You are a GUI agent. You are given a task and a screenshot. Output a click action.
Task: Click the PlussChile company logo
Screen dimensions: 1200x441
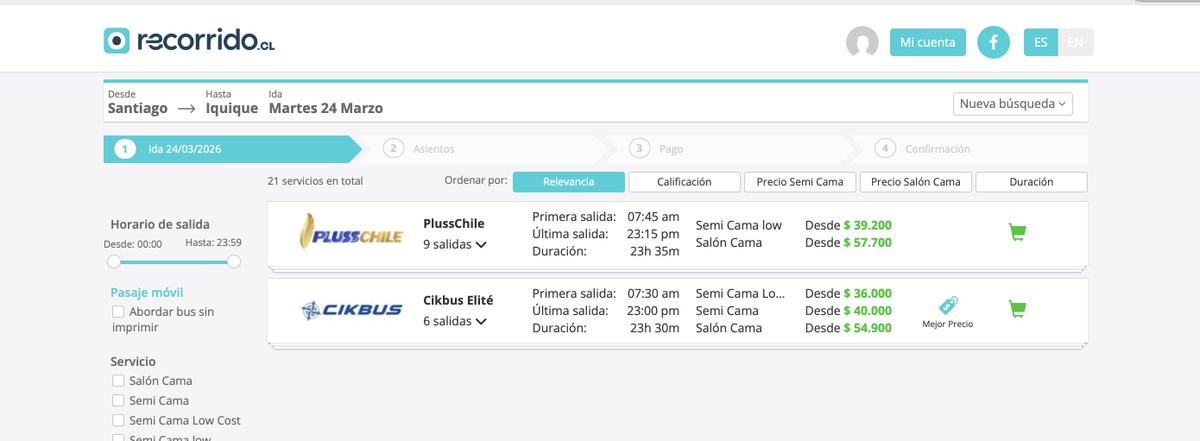point(351,233)
